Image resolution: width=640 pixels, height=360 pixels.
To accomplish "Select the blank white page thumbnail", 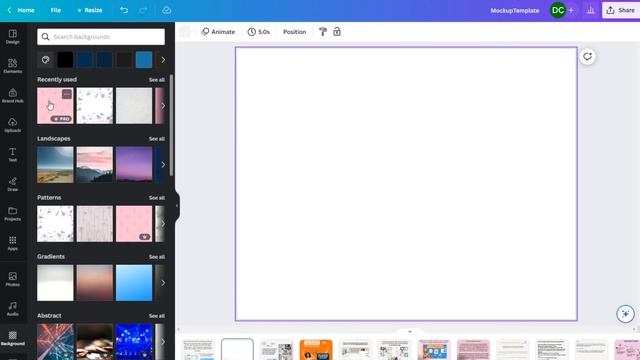I will [237, 349].
